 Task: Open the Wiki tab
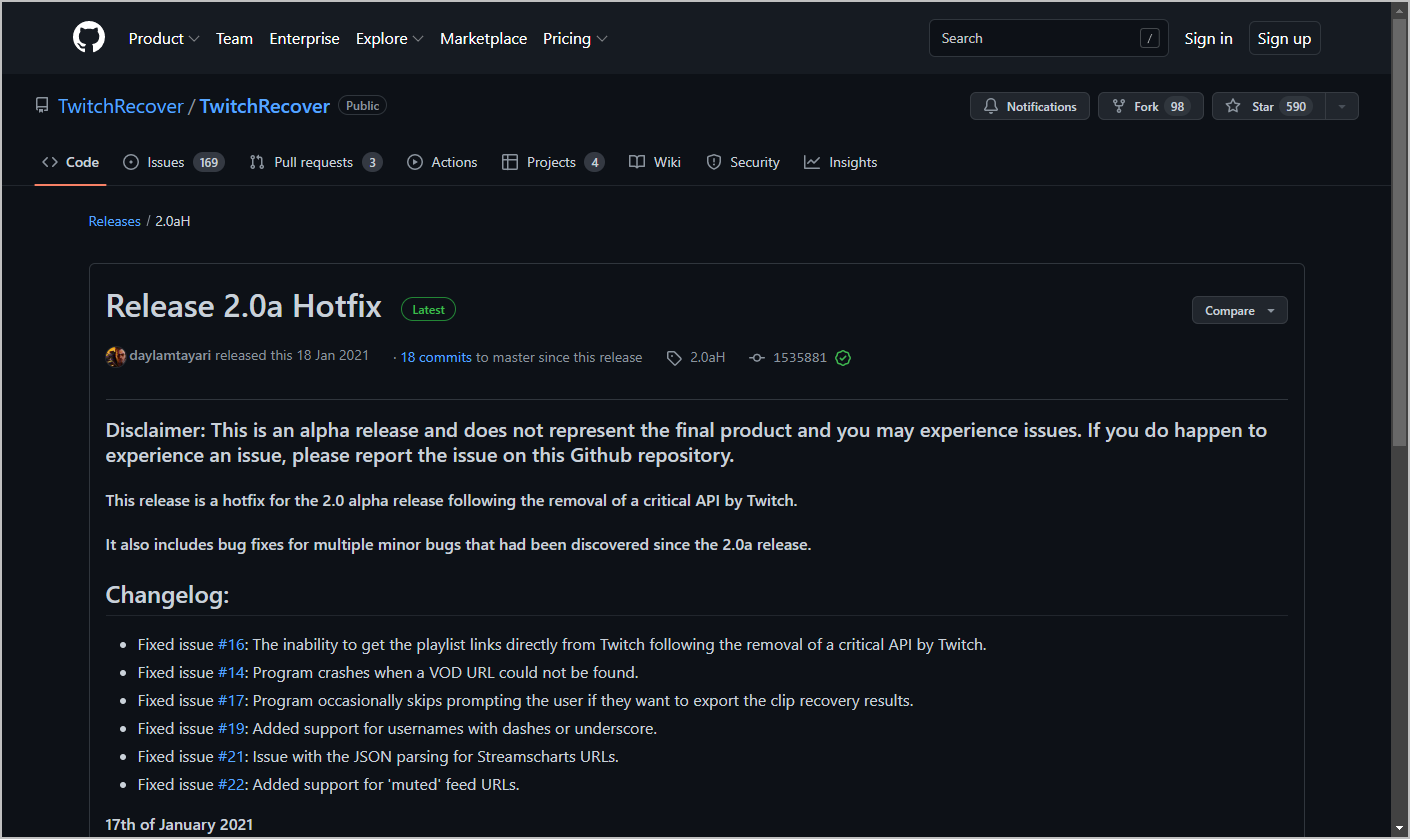tap(655, 162)
